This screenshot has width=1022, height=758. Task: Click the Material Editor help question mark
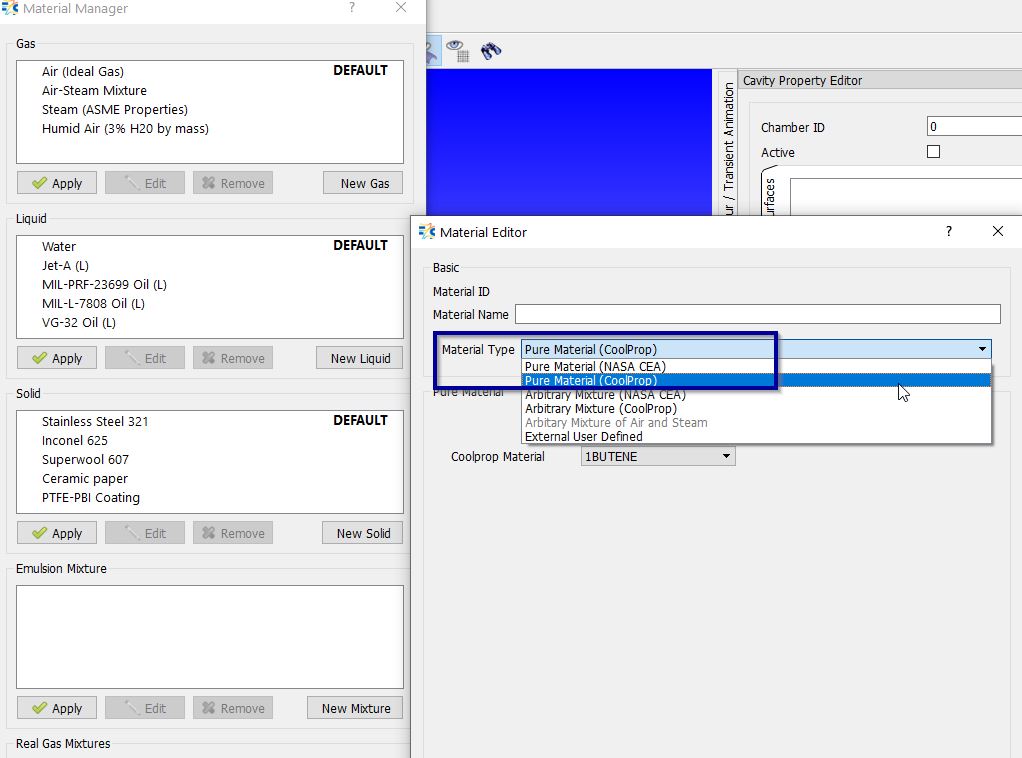(x=949, y=232)
